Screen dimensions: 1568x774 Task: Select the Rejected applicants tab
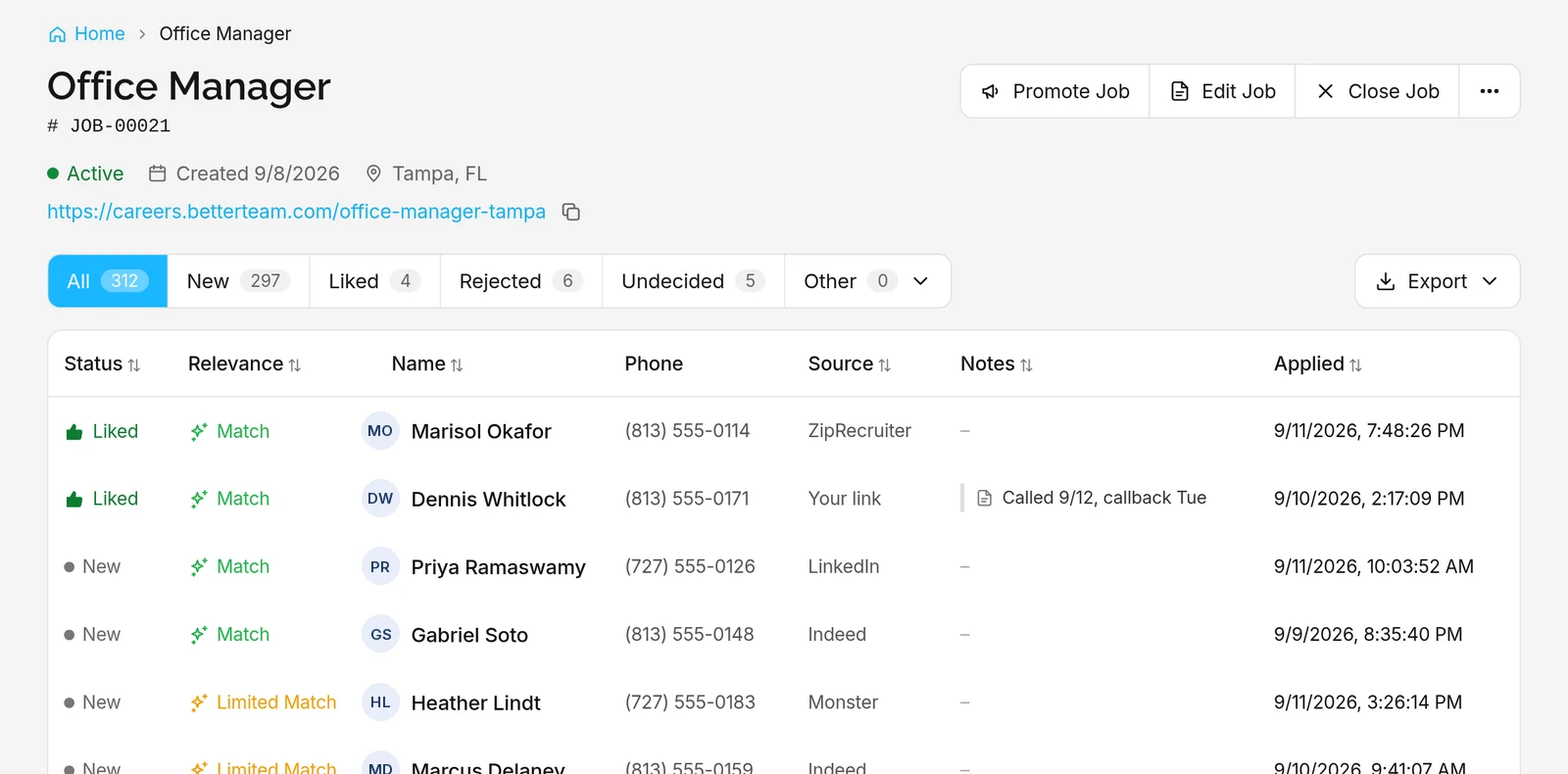[521, 281]
